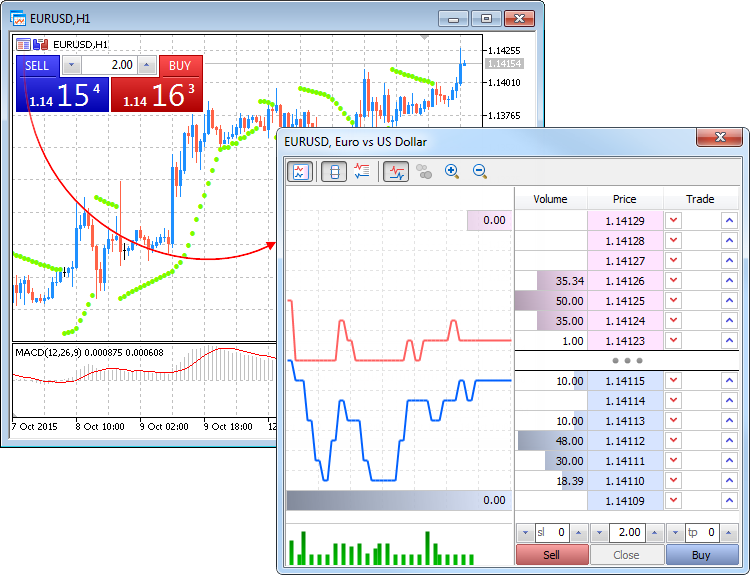Screen dimensions: 750x575
Task: Zoom out the depth of market
Action: tap(479, 171)
